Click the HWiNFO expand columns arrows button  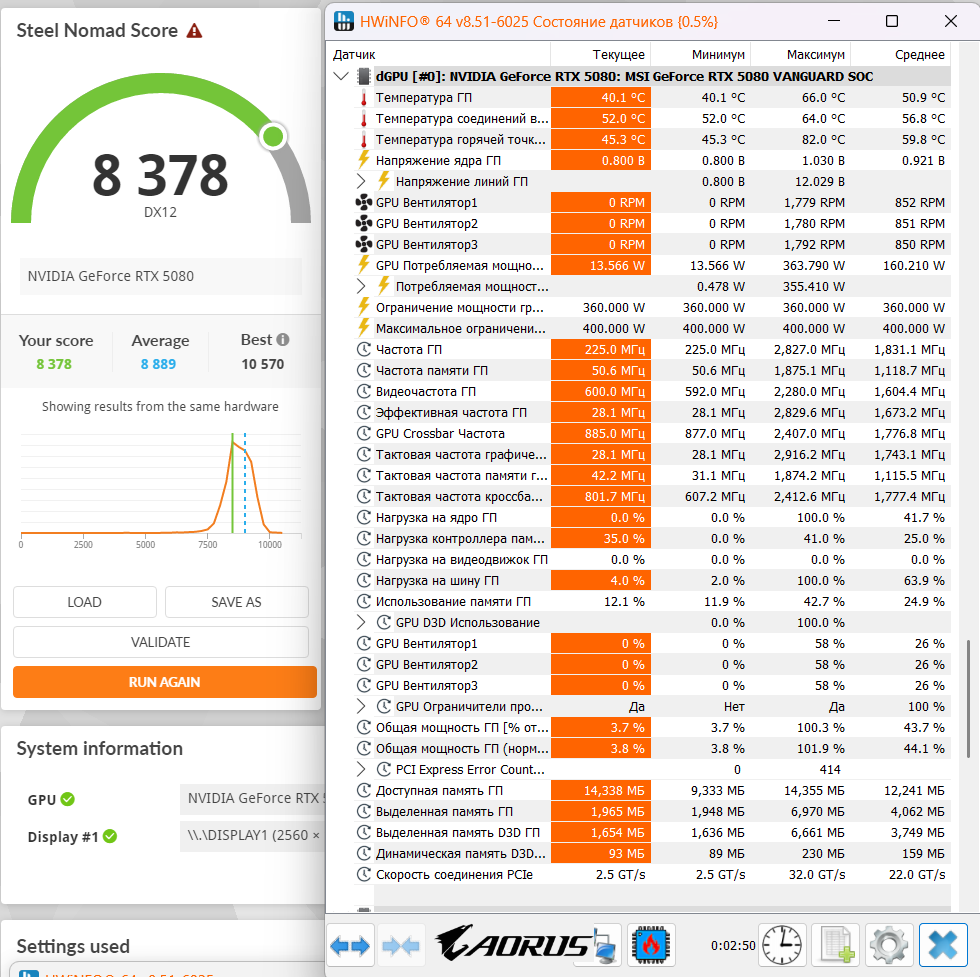[x=350, y=945]
